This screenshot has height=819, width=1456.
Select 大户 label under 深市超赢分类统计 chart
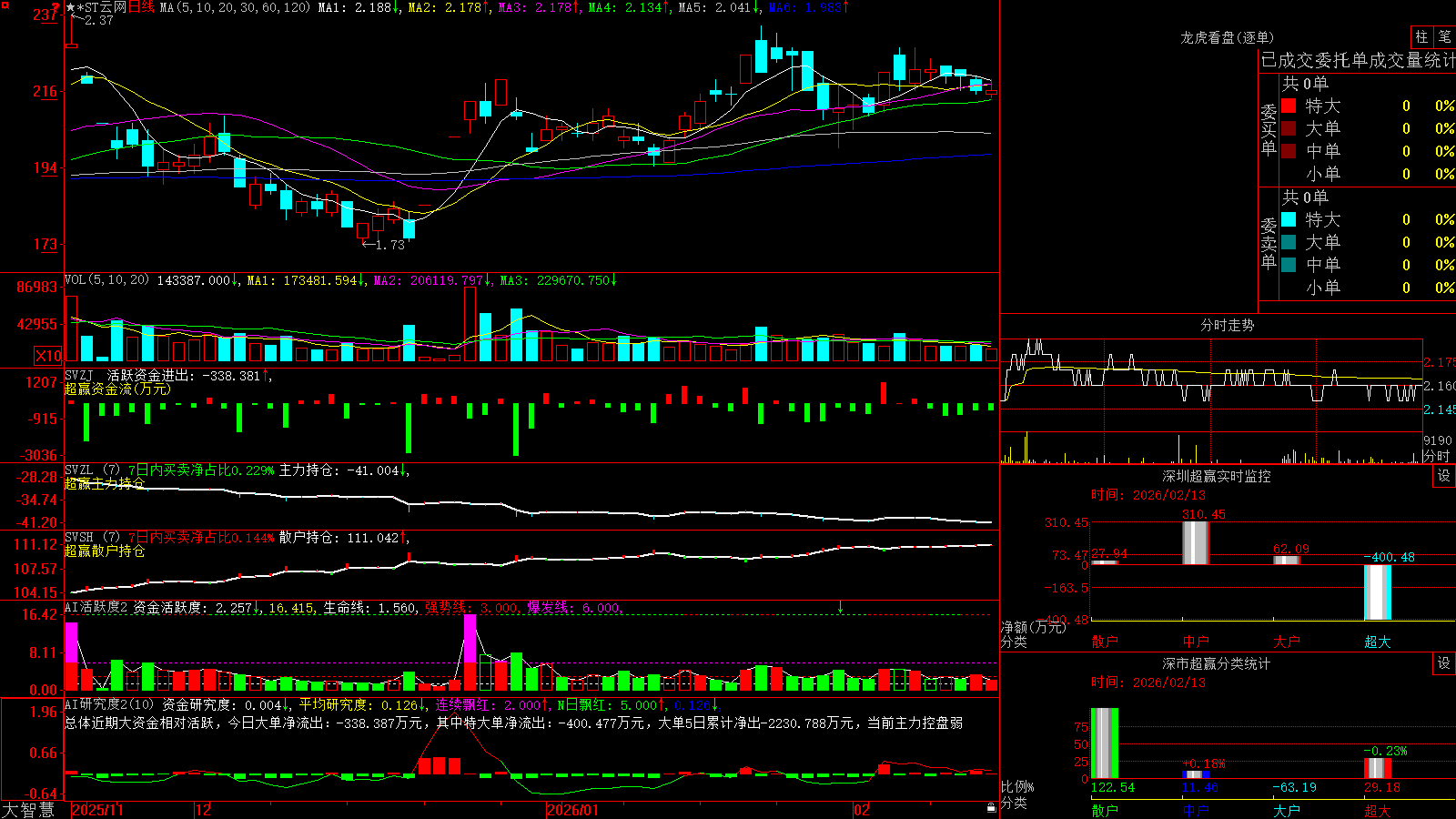click(x=1287, y=811)
